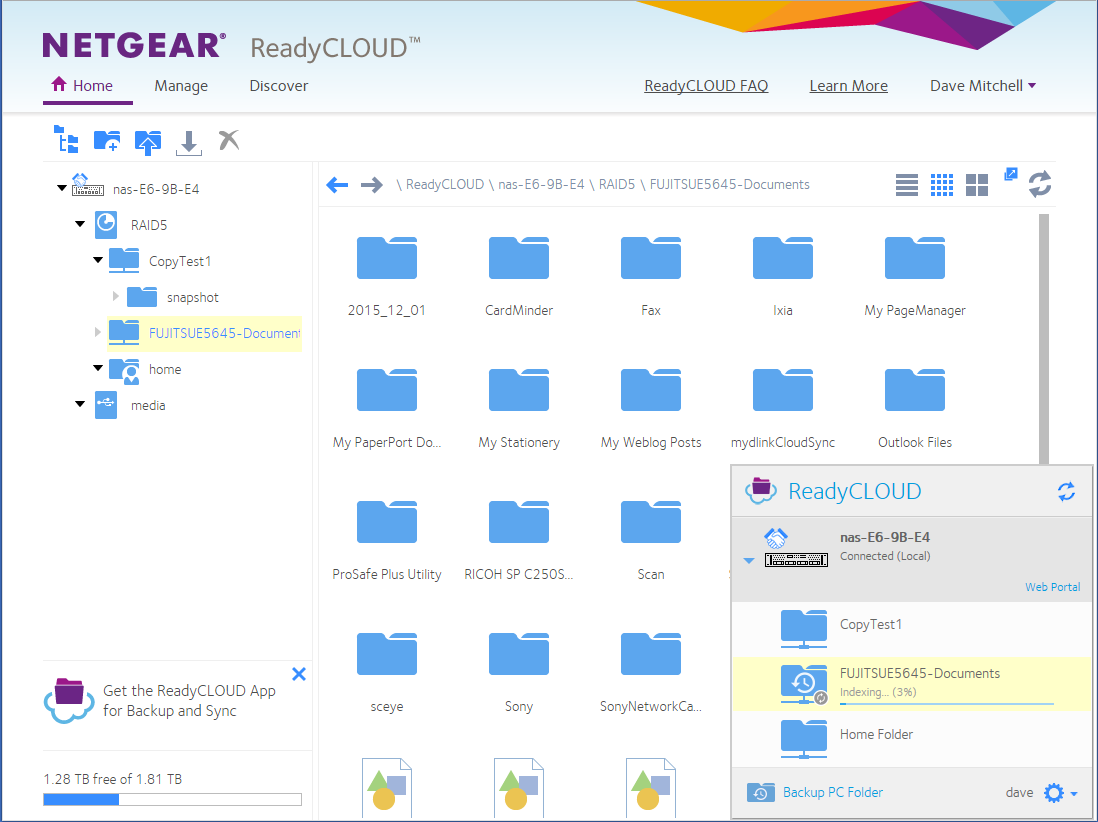Collapse the media tree node
This screenshot has height=822, width=1098.
click(x=80, y=404)
